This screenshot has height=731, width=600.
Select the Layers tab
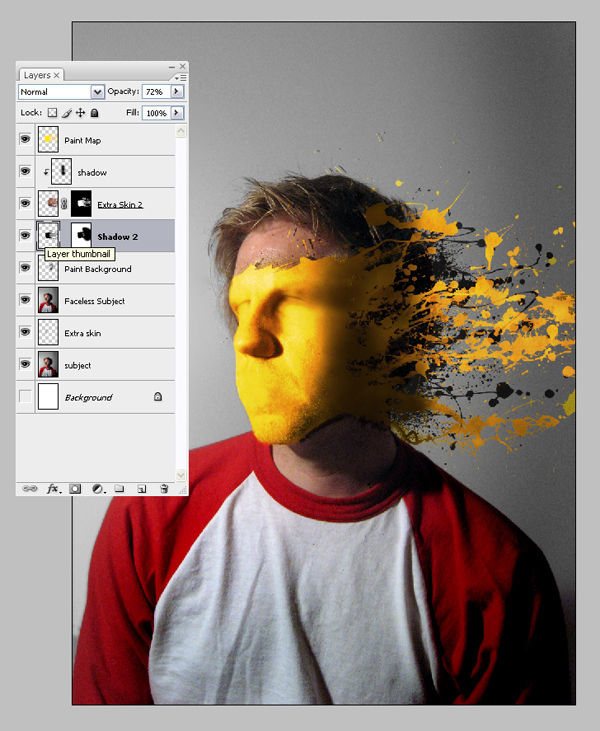[x=41, y=75]
